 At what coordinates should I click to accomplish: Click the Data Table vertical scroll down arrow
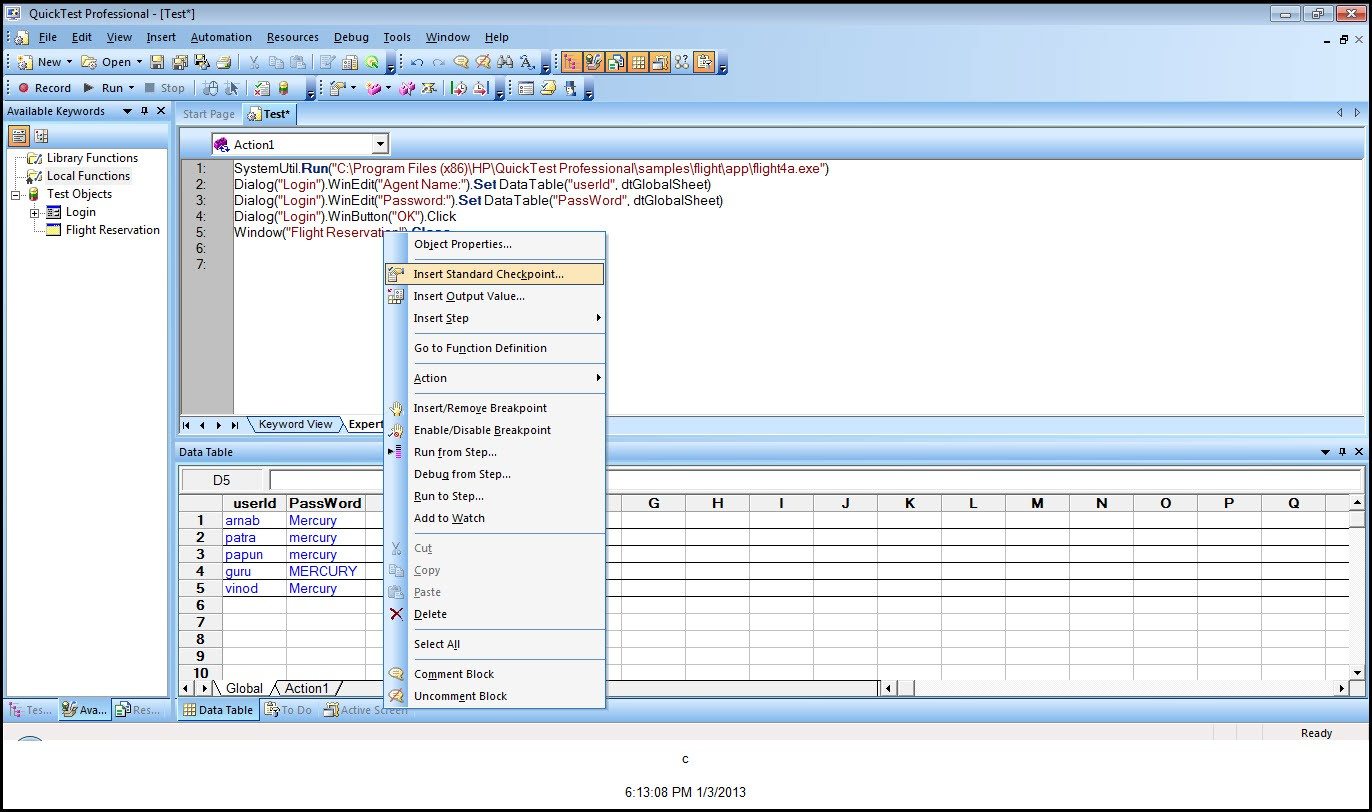pos(1357,672)
